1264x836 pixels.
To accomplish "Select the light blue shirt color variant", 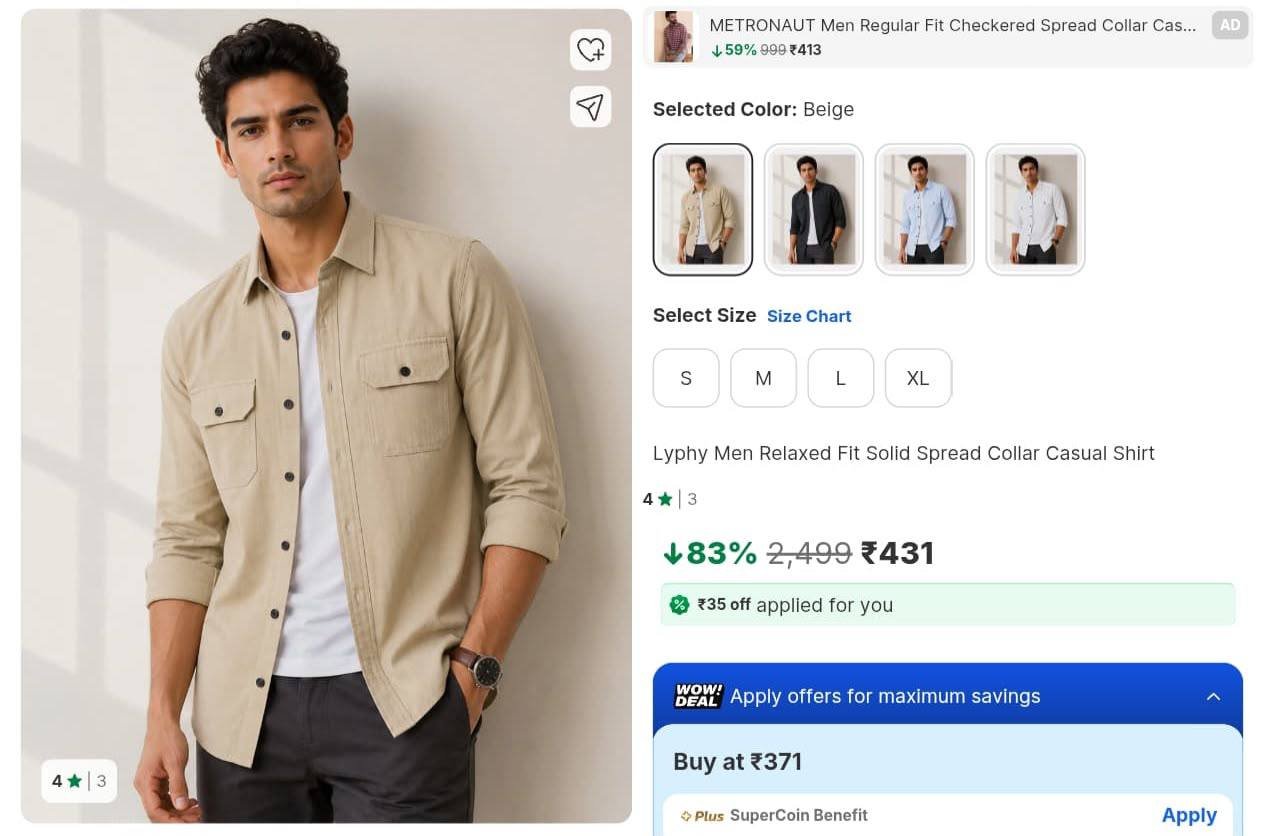I will (x=925, y=209).
